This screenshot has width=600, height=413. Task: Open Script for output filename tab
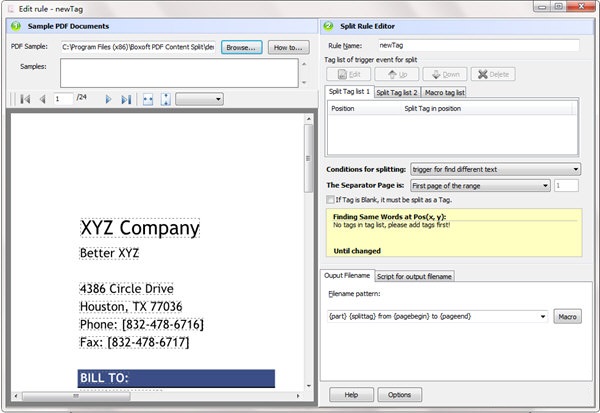(414, 276)
